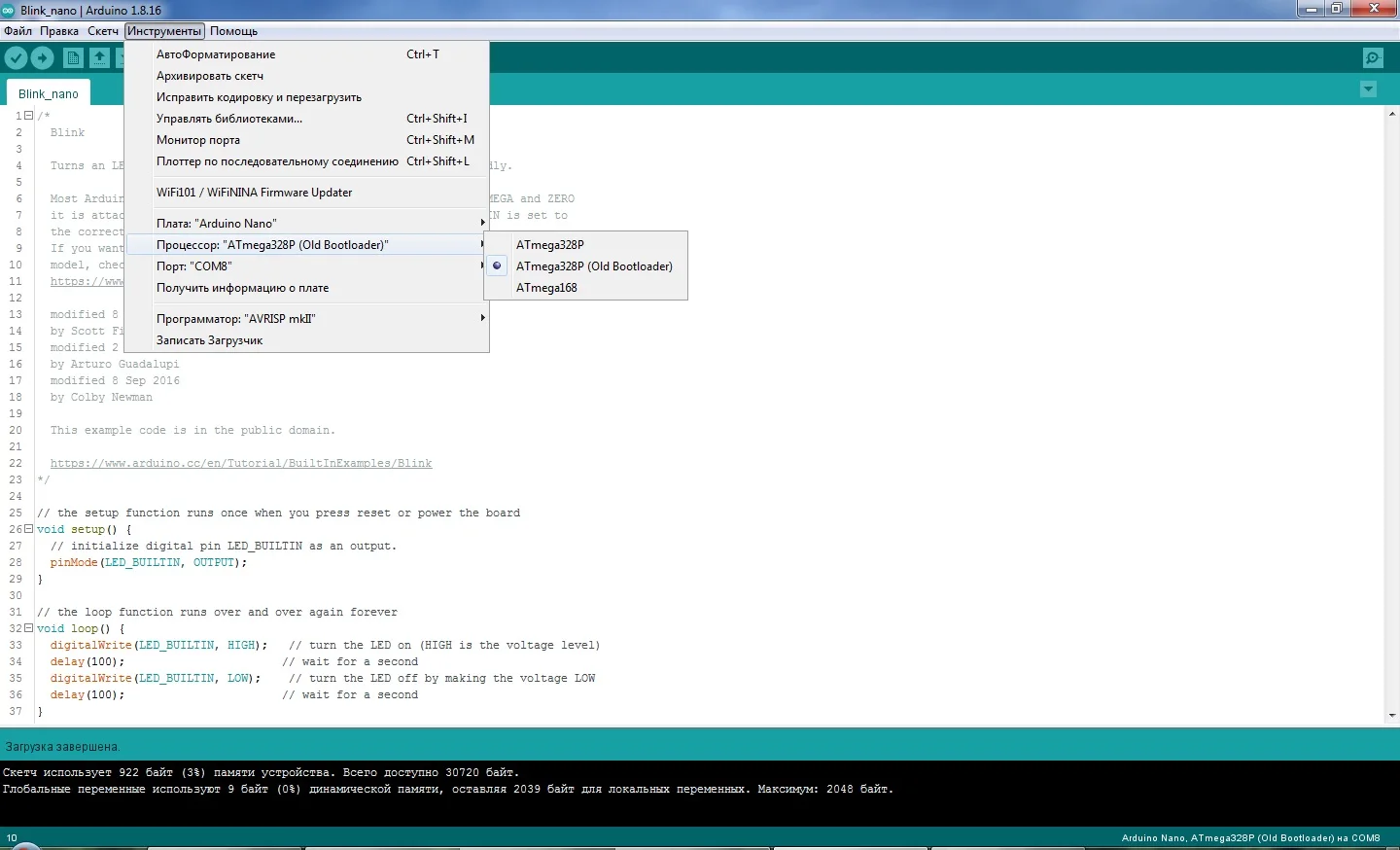Choose Получить информацию о плате

pos(306,288)
